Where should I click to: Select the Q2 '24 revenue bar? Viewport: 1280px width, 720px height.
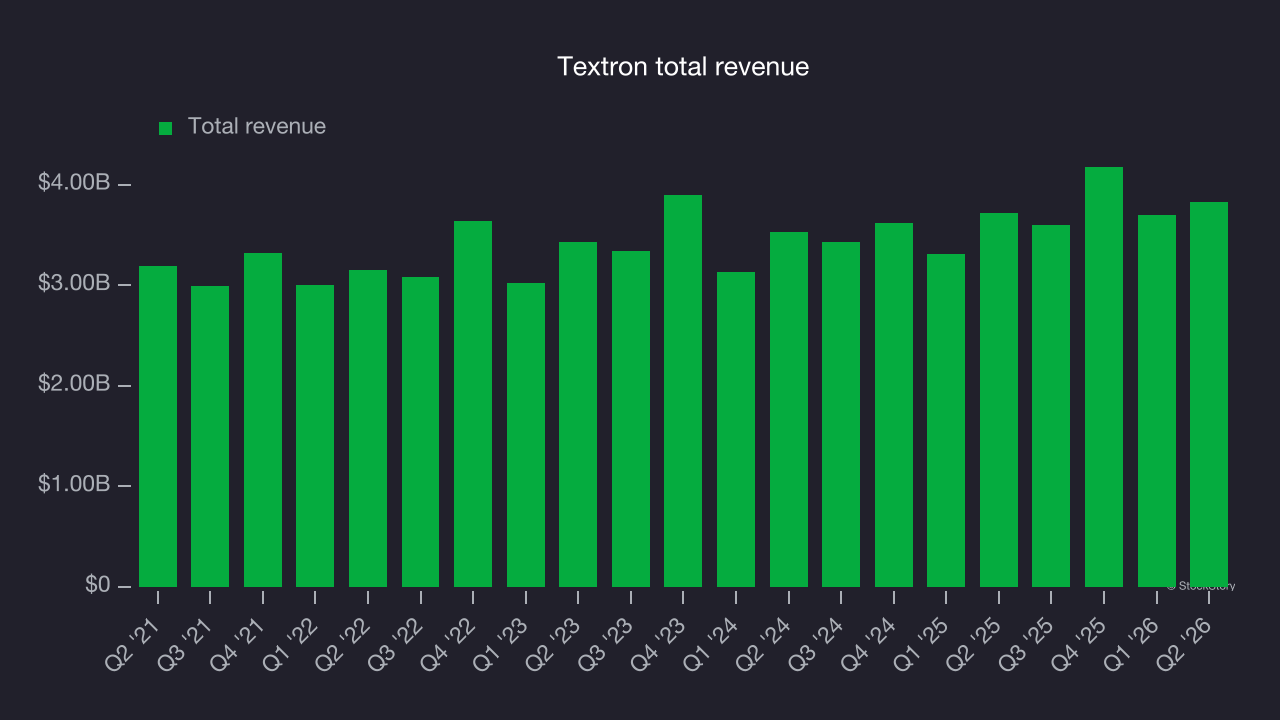point(789,409)
